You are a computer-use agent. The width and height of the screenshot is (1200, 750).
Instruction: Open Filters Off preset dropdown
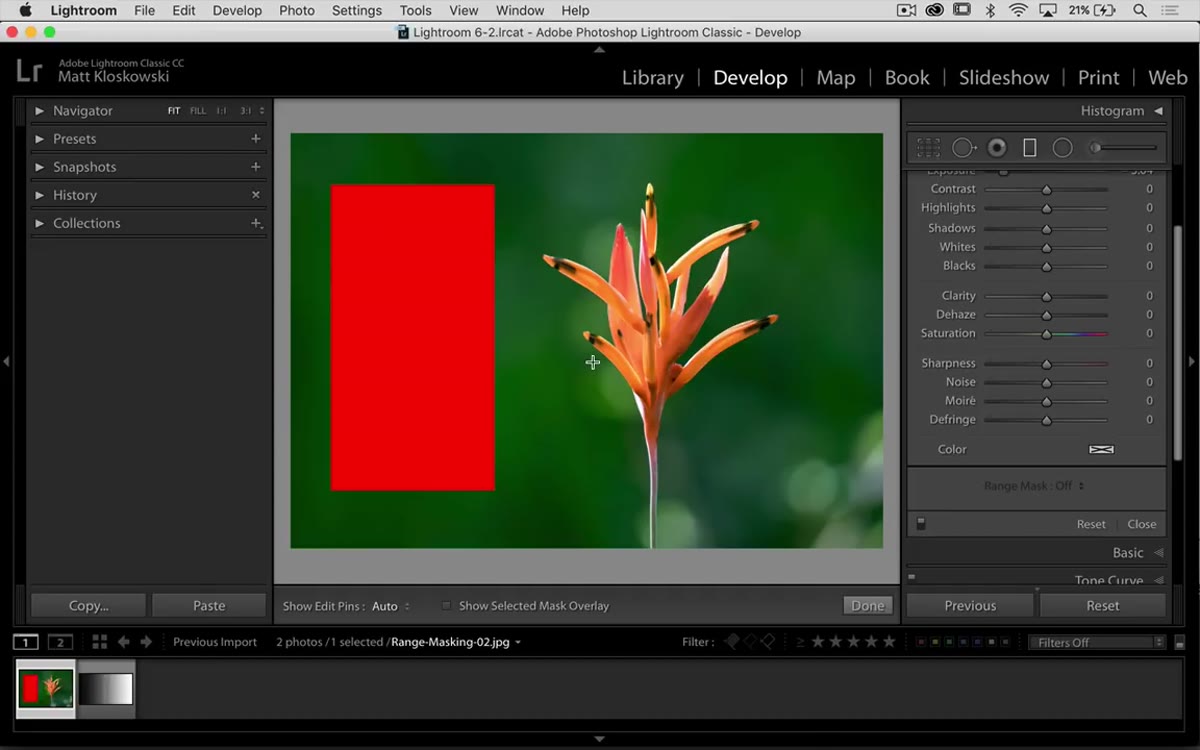click(1097, 642)
